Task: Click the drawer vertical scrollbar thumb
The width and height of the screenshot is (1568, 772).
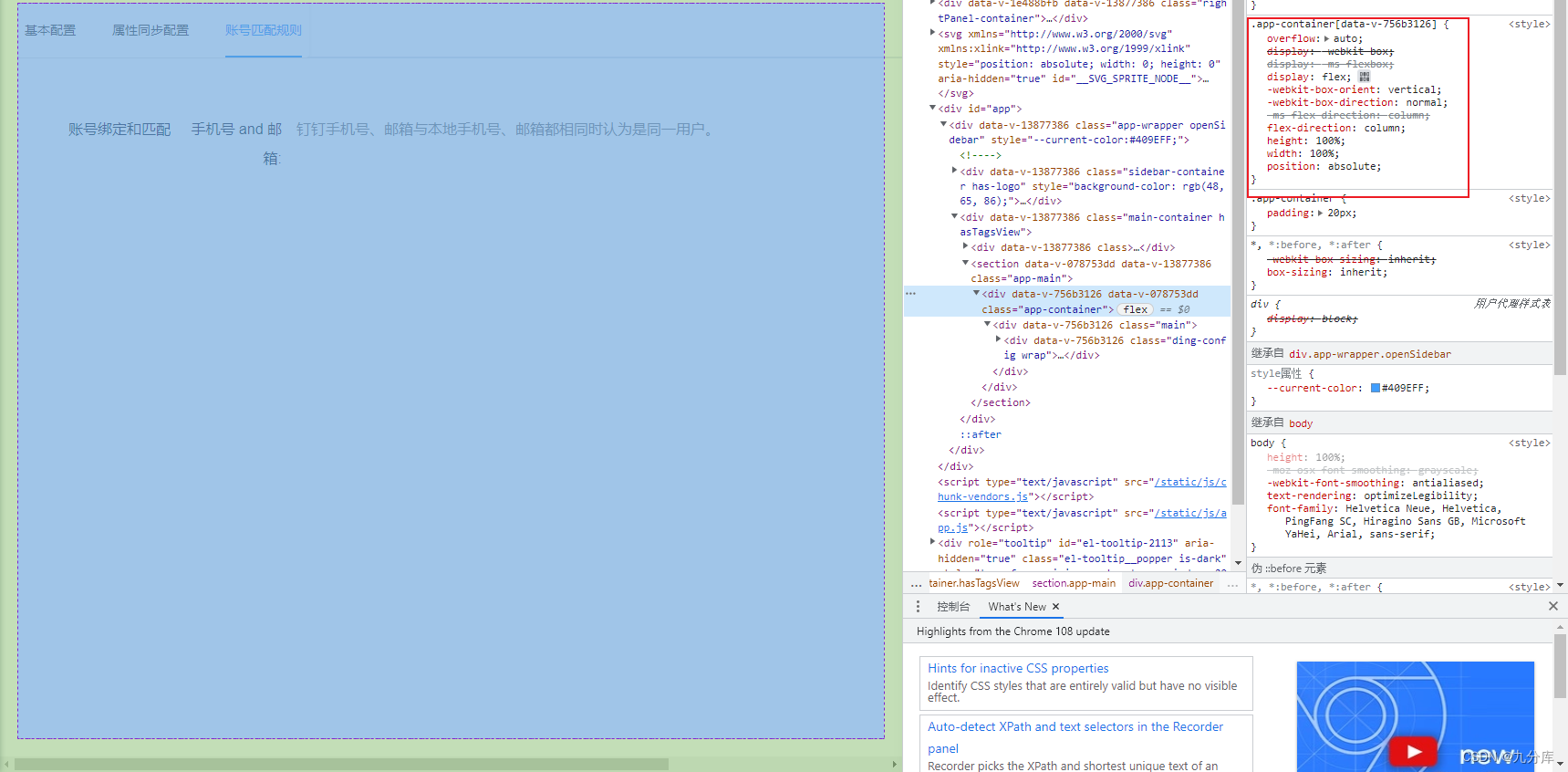Action: pyautogui.click(x=1560, y=667)
